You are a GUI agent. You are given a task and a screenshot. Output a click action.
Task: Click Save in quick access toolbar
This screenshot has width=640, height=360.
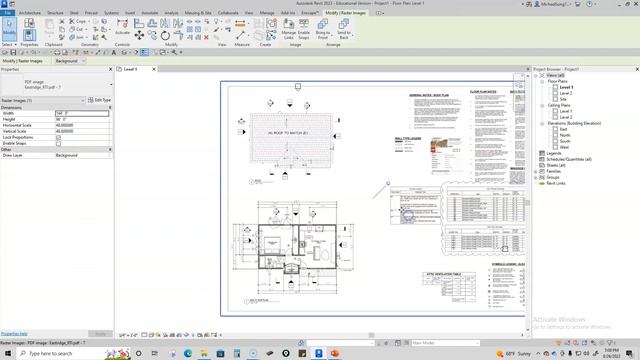[x=13, y=52]
